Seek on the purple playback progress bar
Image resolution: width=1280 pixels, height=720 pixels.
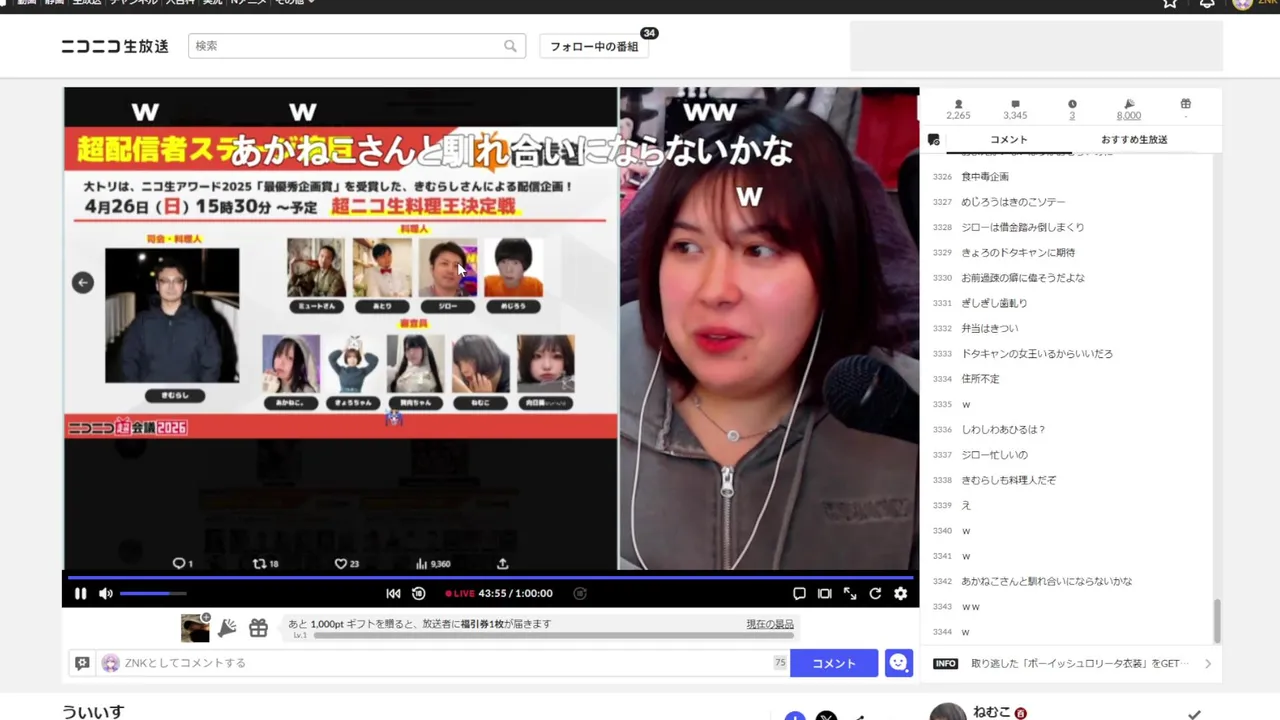pyautogui.click(x=490, y=577)
